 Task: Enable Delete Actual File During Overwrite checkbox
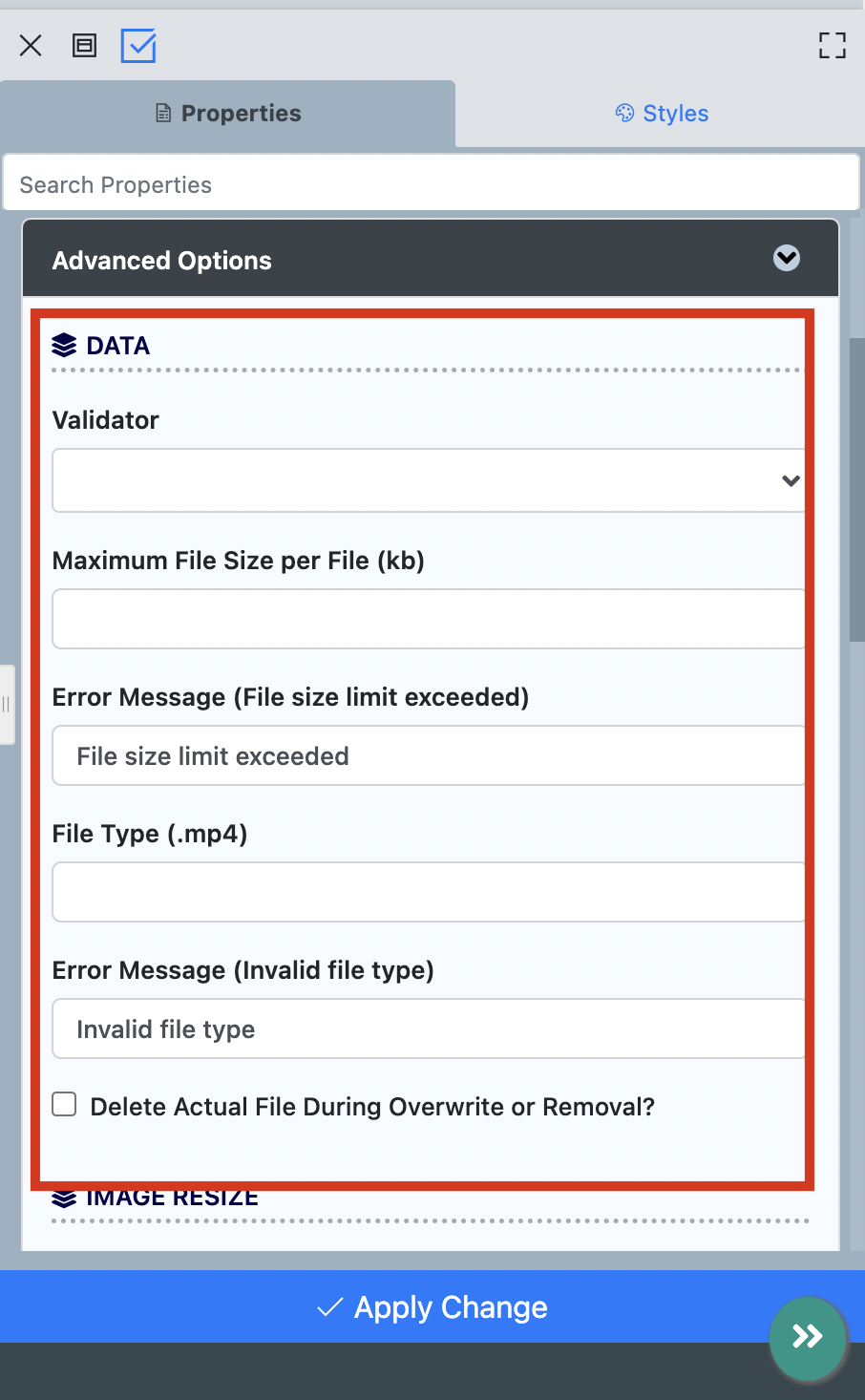(64, 1106)
